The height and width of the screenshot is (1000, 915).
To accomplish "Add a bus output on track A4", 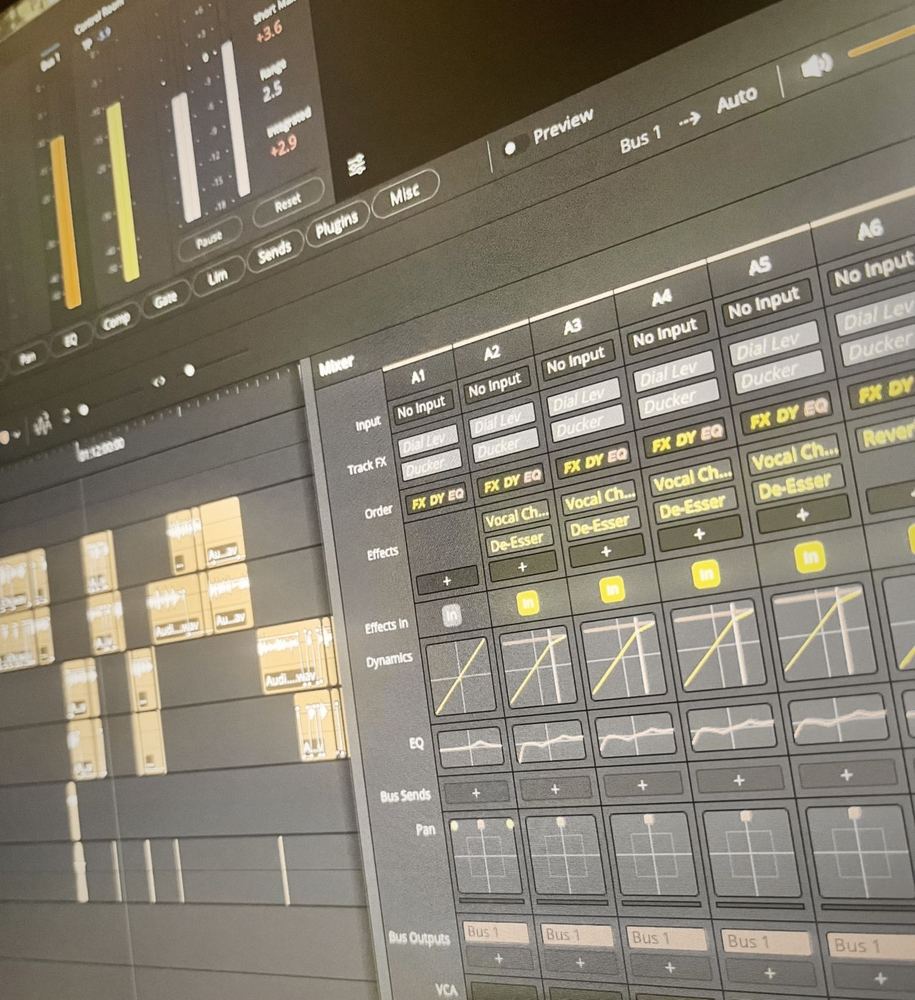I will [x=770, y=973].
